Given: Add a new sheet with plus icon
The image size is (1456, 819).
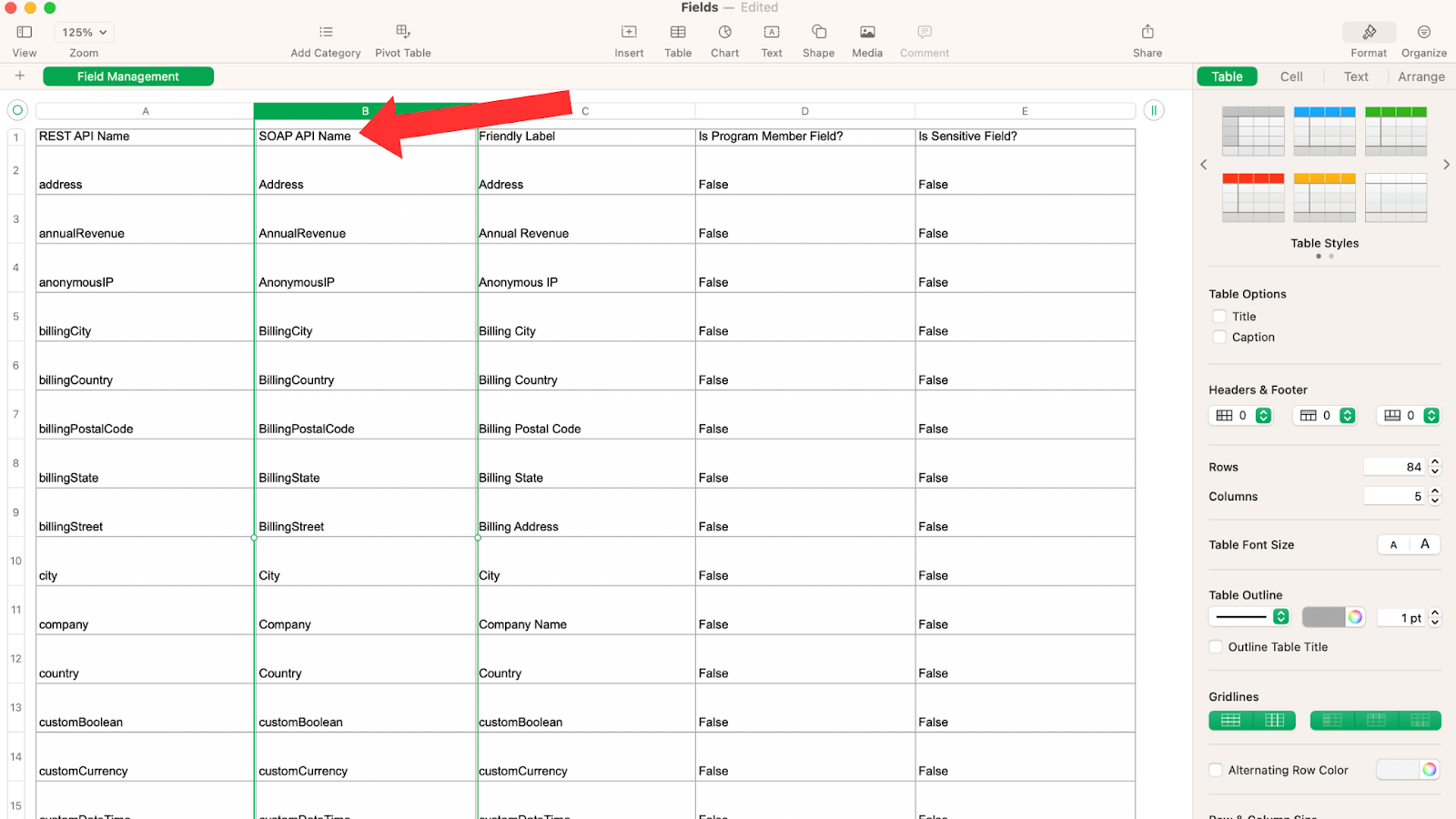Looking at the screenshot, I should [20, 76].
